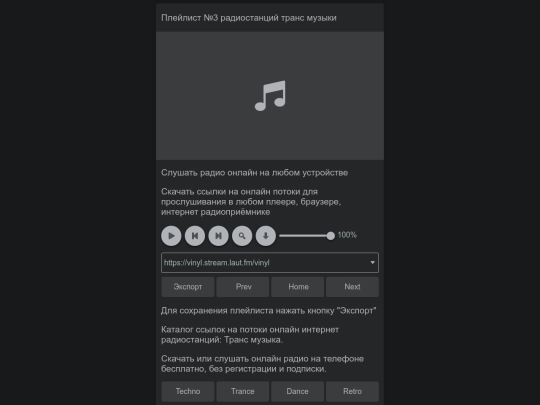Open the Dance genre category

[298, 392]
